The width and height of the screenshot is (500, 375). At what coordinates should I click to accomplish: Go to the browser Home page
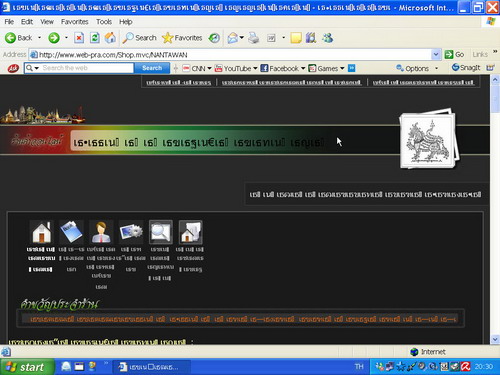110,38
